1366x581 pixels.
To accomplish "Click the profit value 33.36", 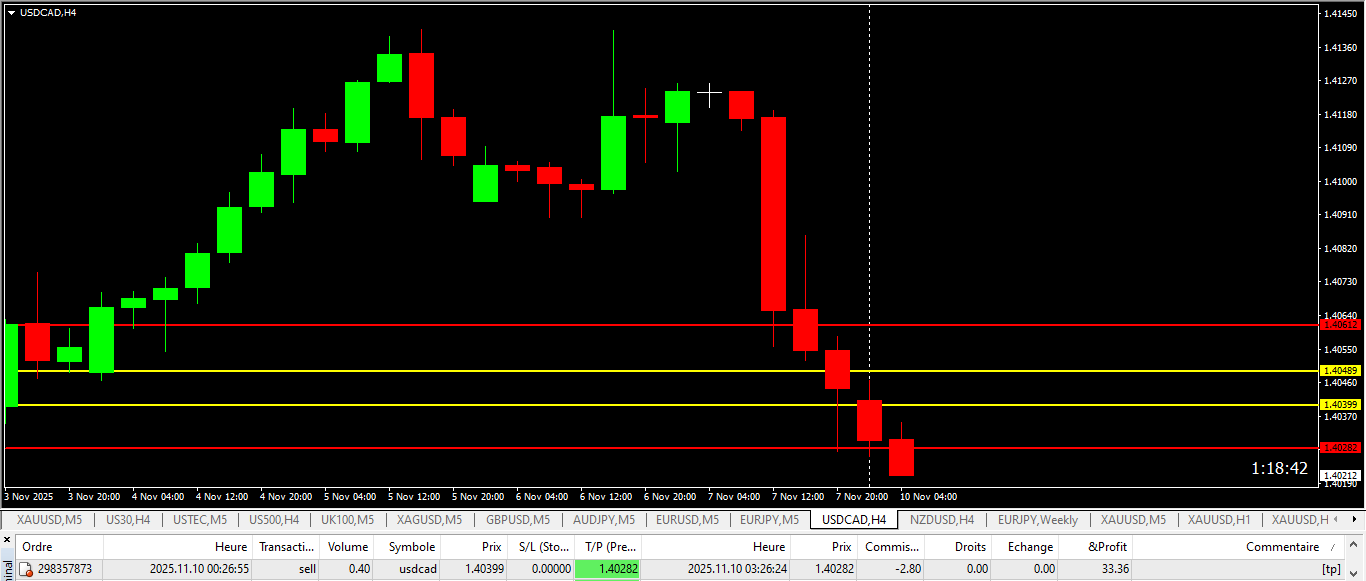I will coord(1114,569).
